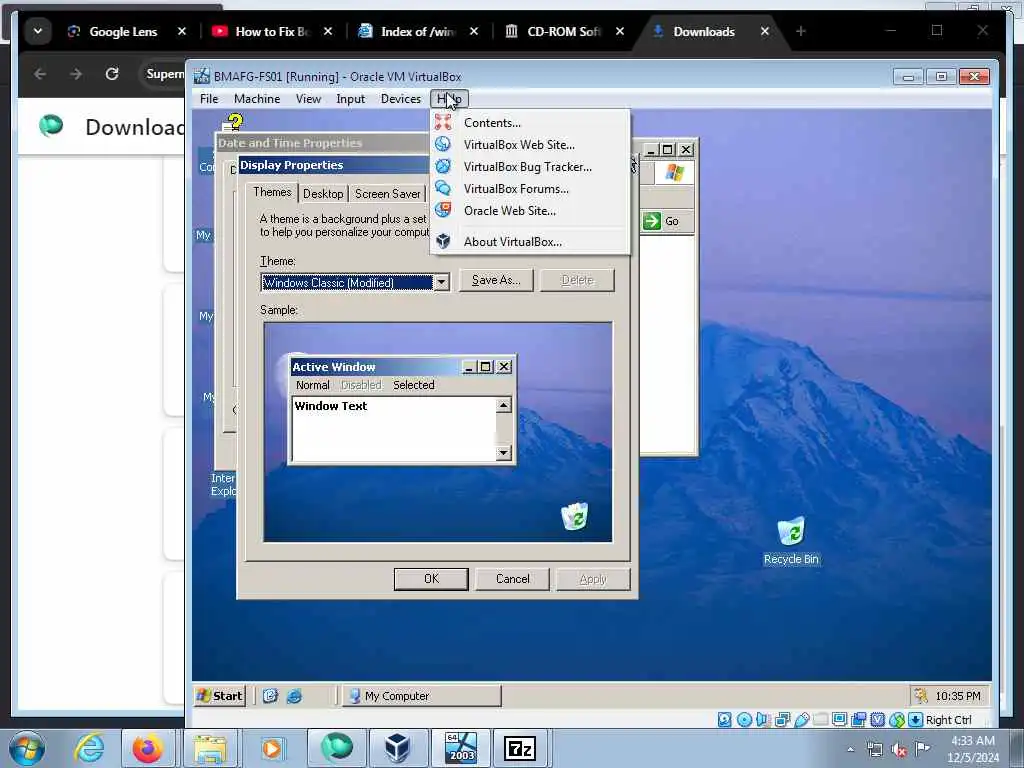
Task: Open the Machine menu
Action: coord(257,99)
